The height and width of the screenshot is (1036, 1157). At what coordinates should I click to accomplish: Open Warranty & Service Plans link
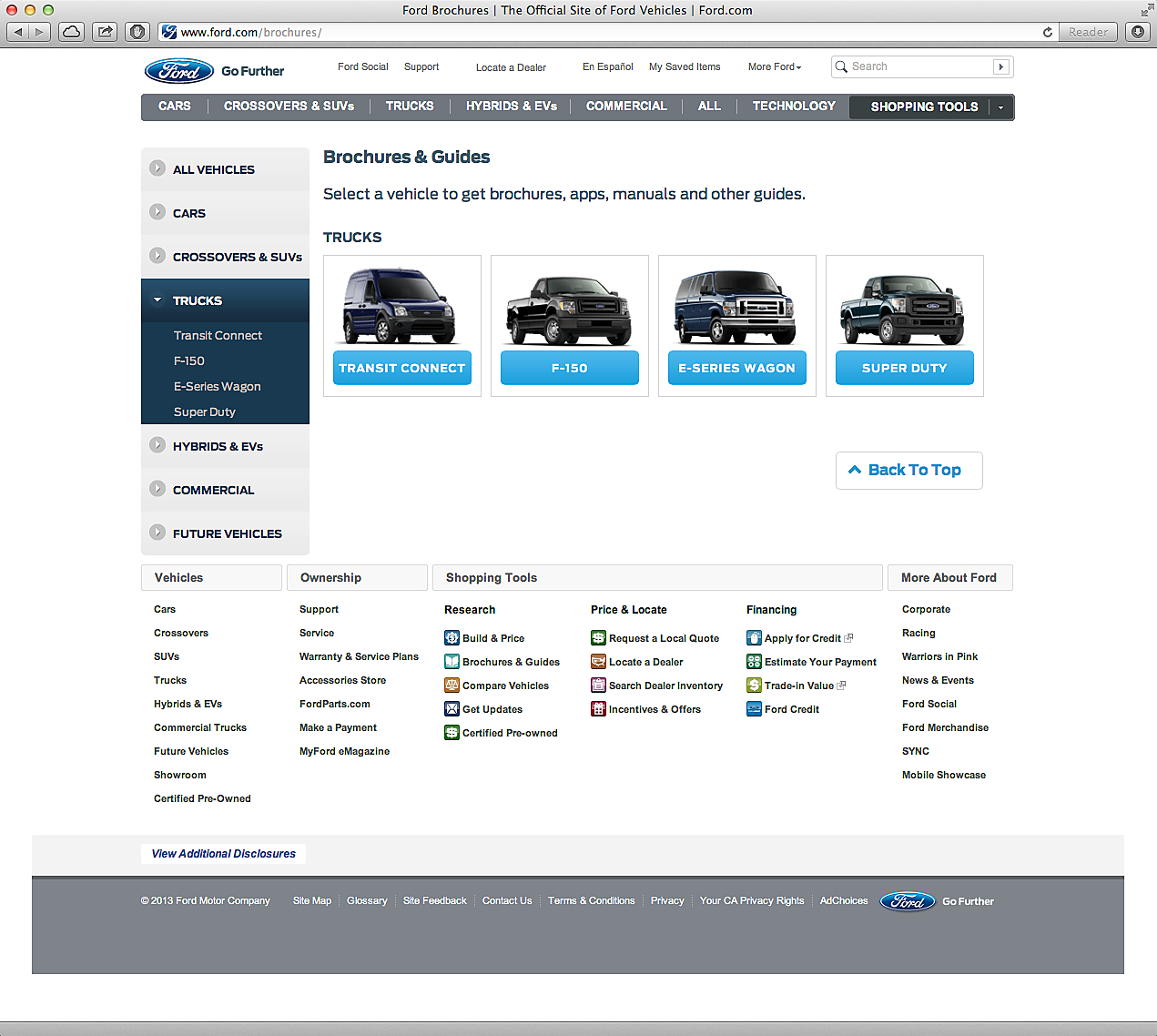(359, 656)
